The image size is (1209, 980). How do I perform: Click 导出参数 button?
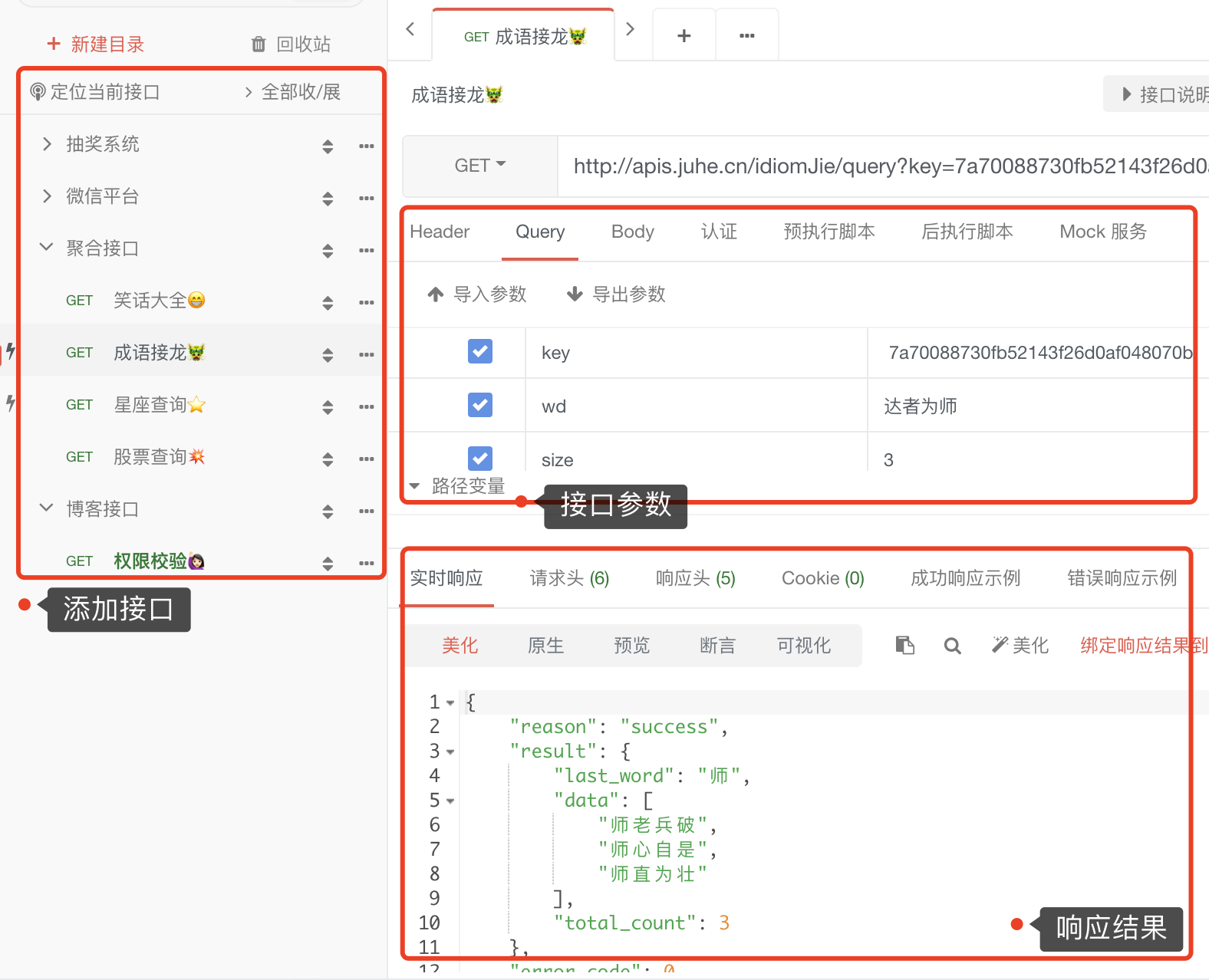616,294
